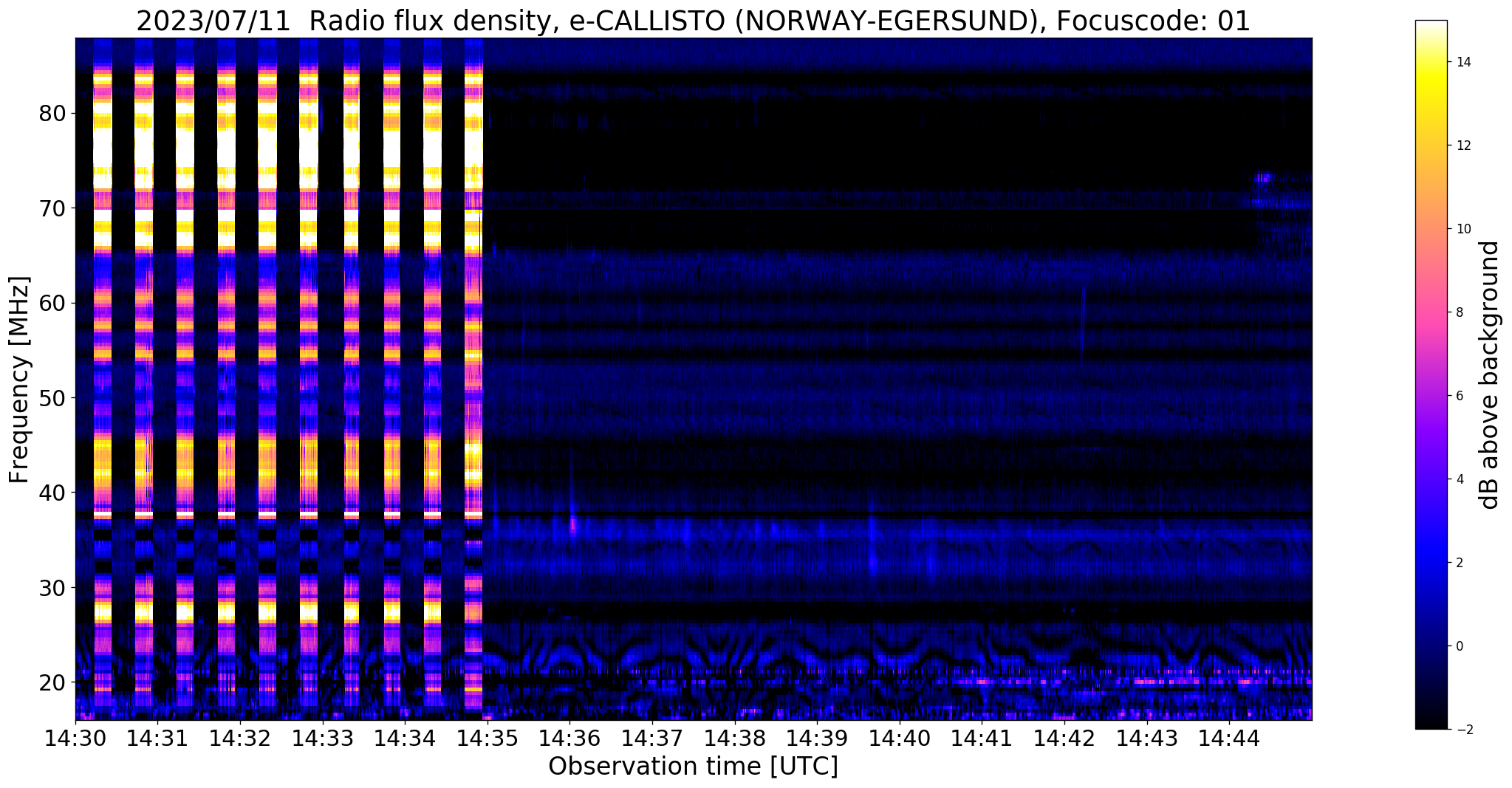The image size is (1512, 788).
Task: Click the 14:32 time tick label
Action: 240,738
